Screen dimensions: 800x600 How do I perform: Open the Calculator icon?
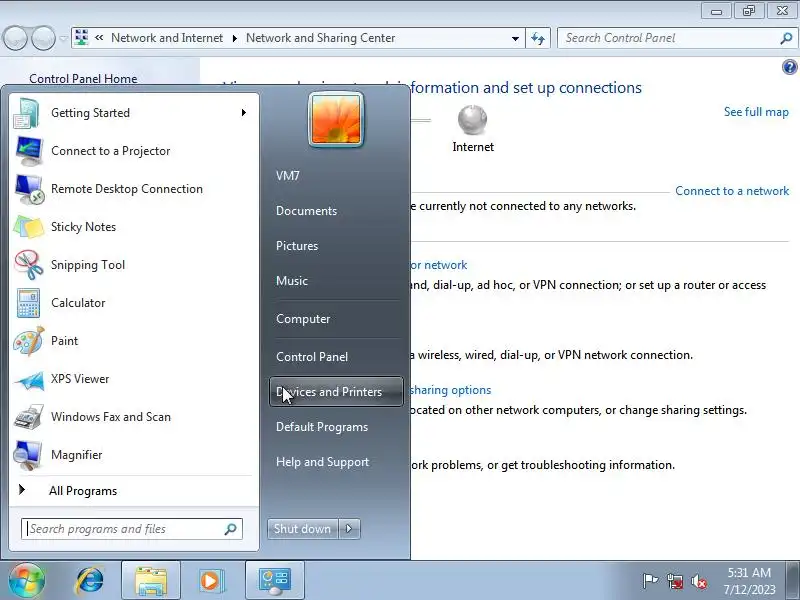(28, 303)
